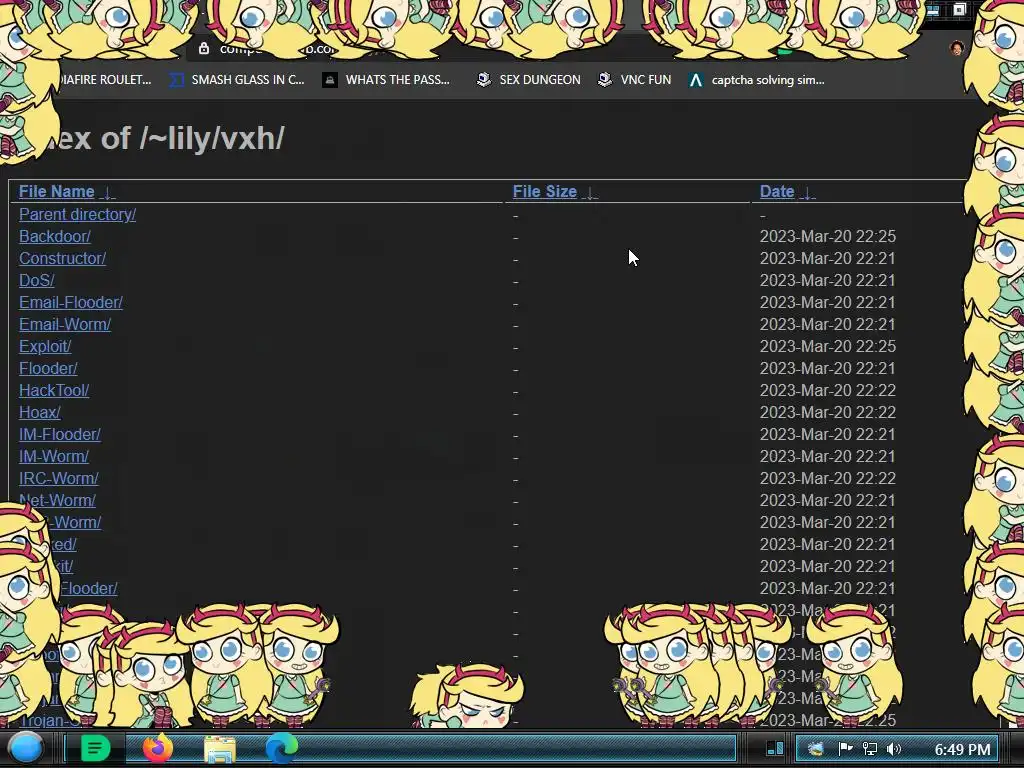Open the browser profile avatar

[957, 48]
